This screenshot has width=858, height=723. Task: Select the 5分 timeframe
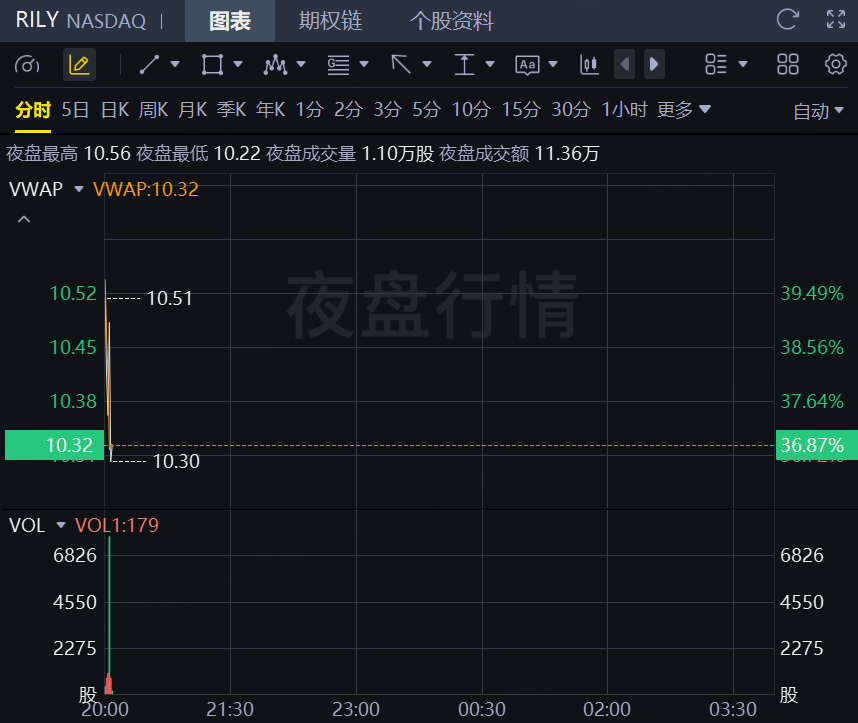pos(426,110)
